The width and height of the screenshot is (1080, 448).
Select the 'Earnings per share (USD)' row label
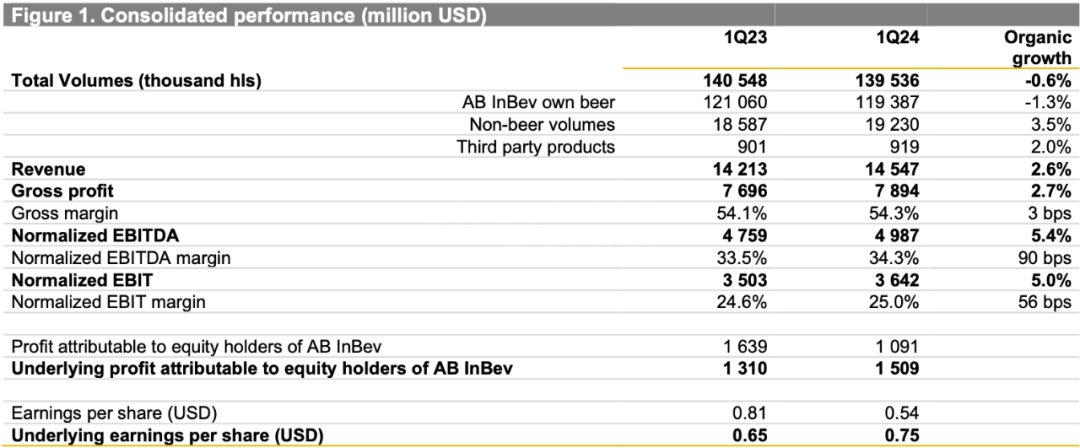[115, 413]
